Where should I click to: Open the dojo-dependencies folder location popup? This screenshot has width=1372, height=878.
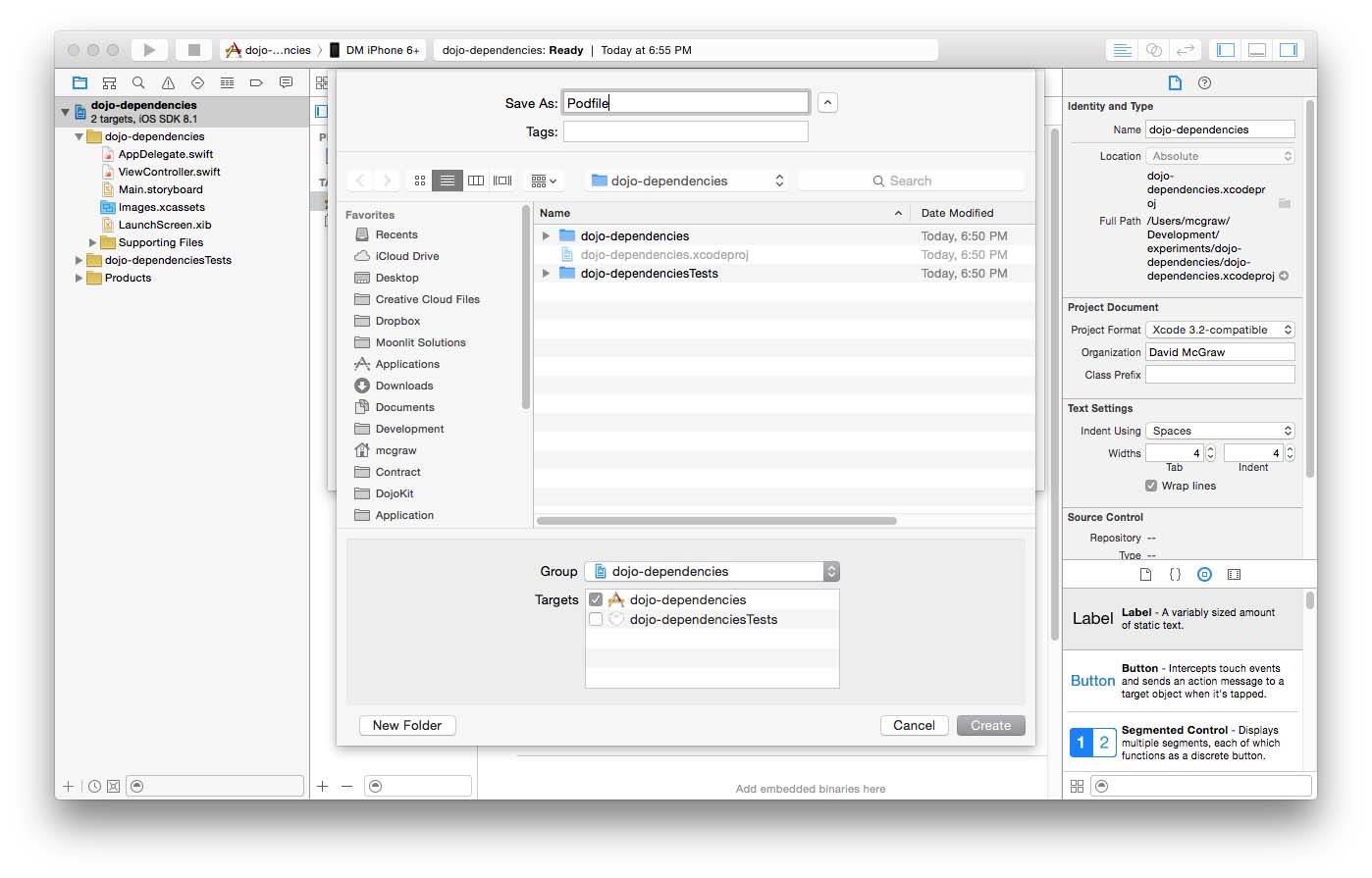687,181
